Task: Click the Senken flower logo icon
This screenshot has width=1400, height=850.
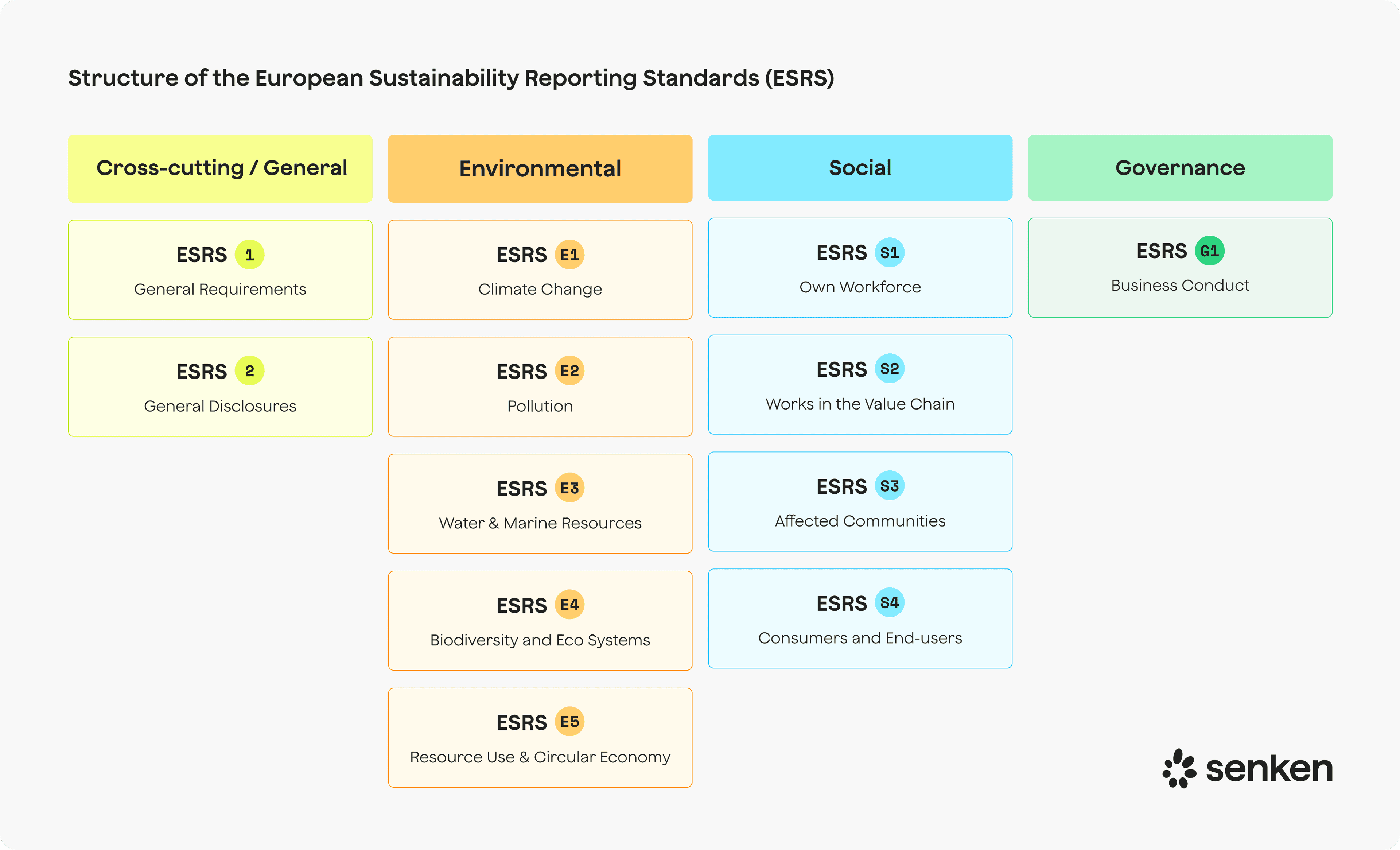Action: click(x=1179, y=768)
